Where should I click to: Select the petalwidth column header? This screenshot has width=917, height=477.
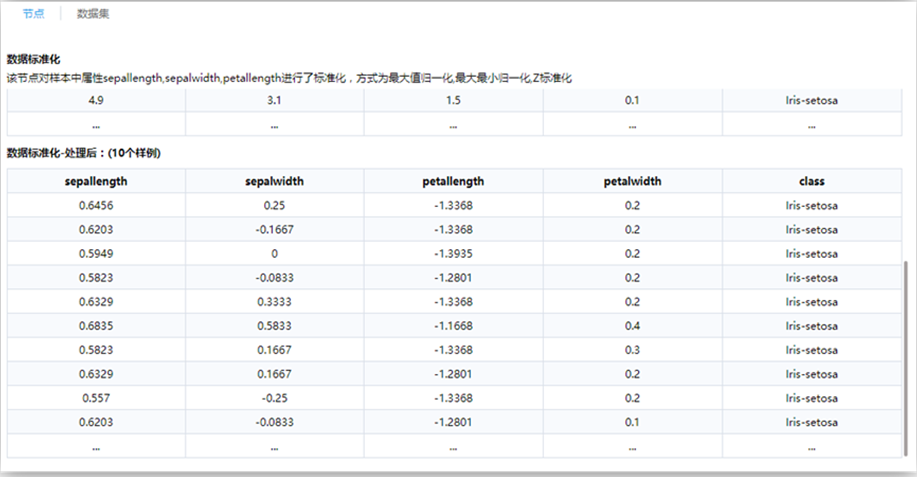[x=633, y=182]
